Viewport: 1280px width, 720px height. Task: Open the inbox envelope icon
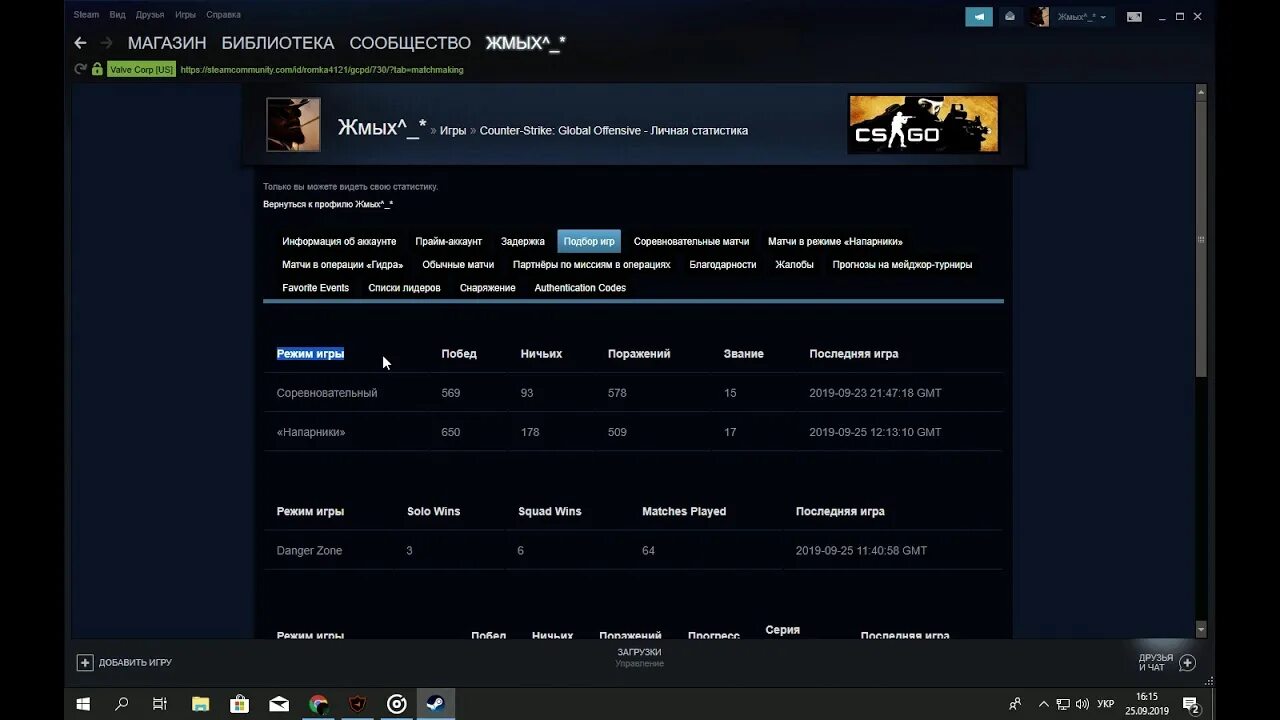click(1010, 16)
